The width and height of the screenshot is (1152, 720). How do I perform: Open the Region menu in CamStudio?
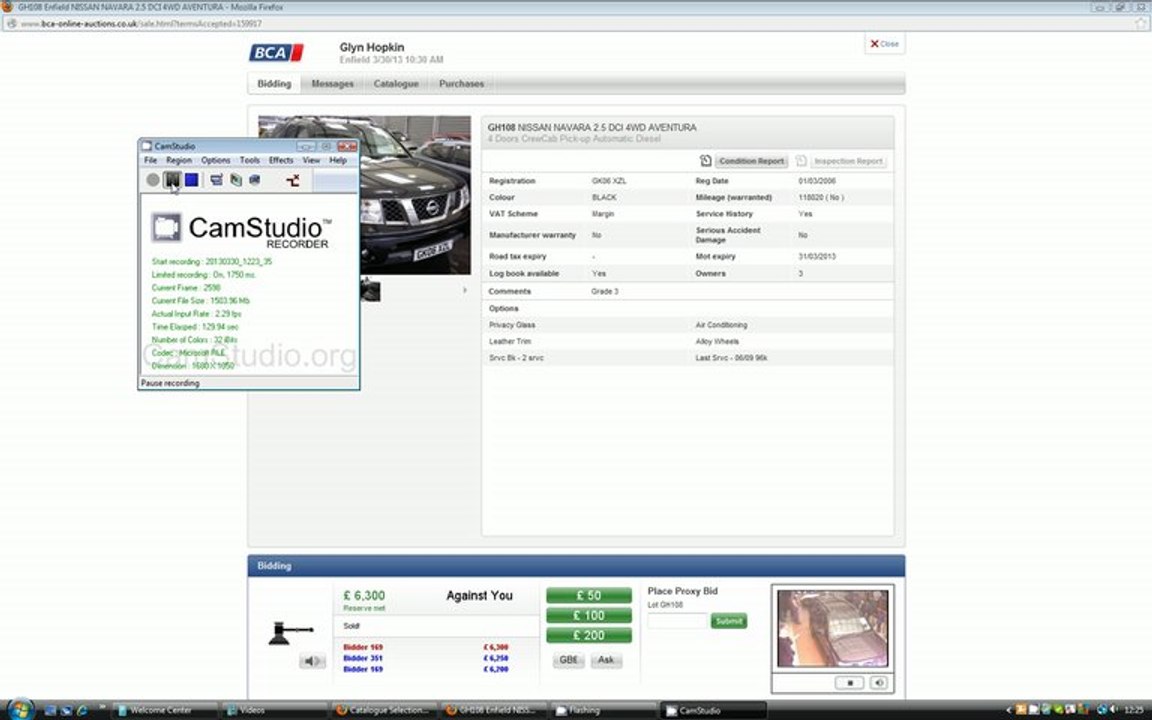tap(179, 160)
